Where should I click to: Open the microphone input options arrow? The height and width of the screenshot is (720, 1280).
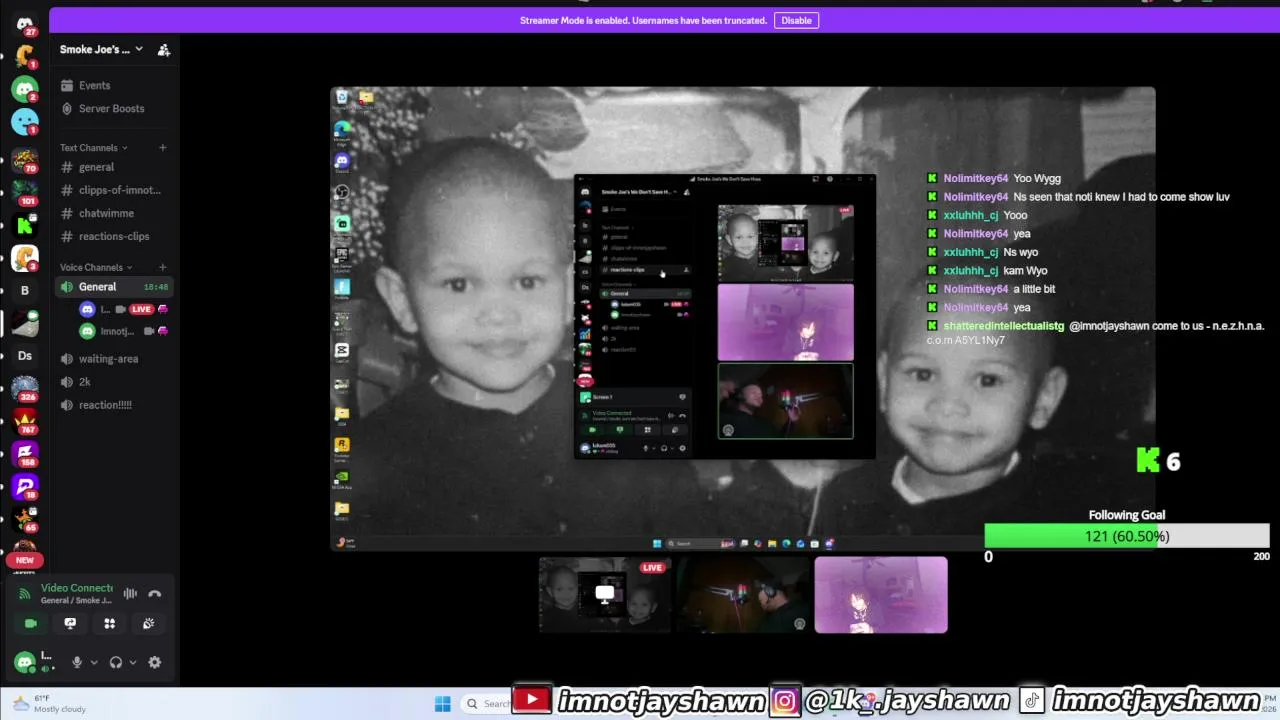[94, 662]
